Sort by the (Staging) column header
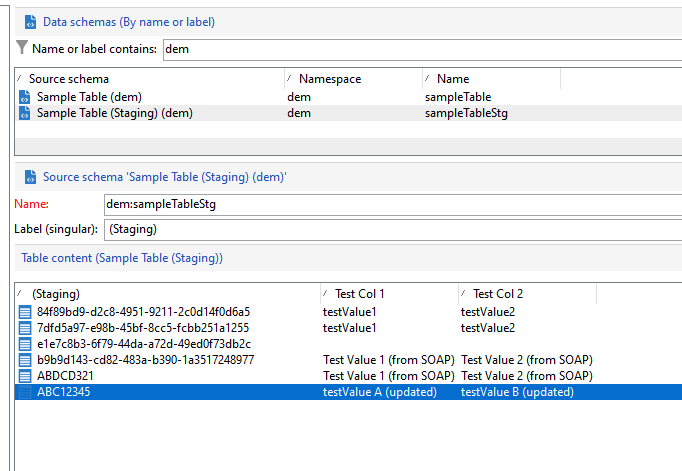 [168, 294]
